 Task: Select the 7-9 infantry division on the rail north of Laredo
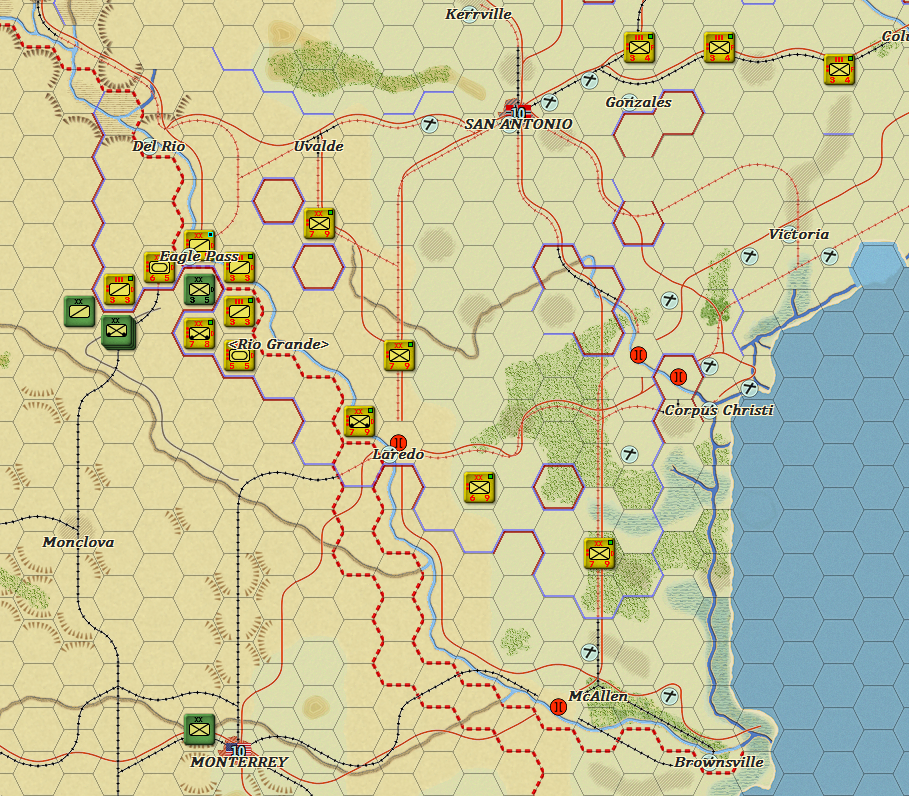pyautogui.click(x=399, y=355)
